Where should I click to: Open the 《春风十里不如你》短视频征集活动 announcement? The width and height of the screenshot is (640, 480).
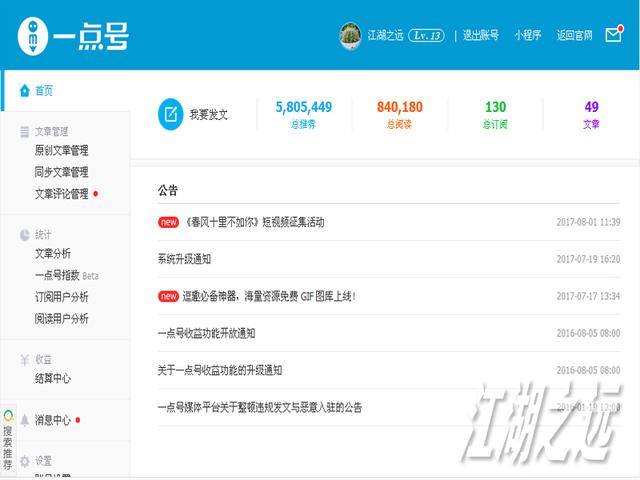[254, 222]
